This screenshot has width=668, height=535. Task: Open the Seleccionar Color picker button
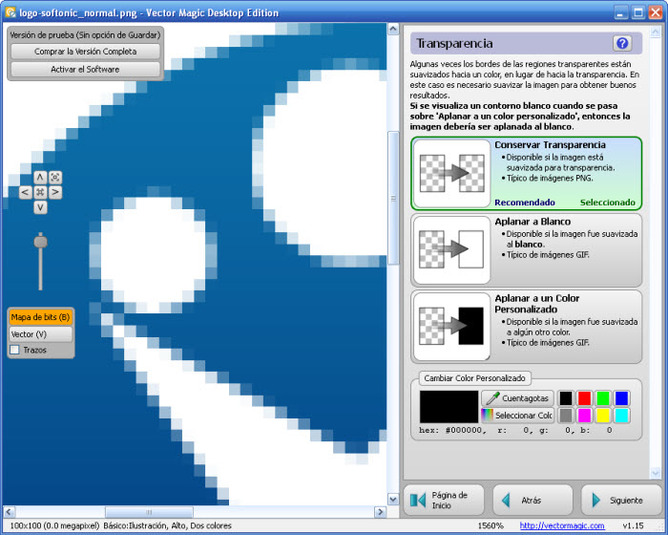tap(518, 415)
